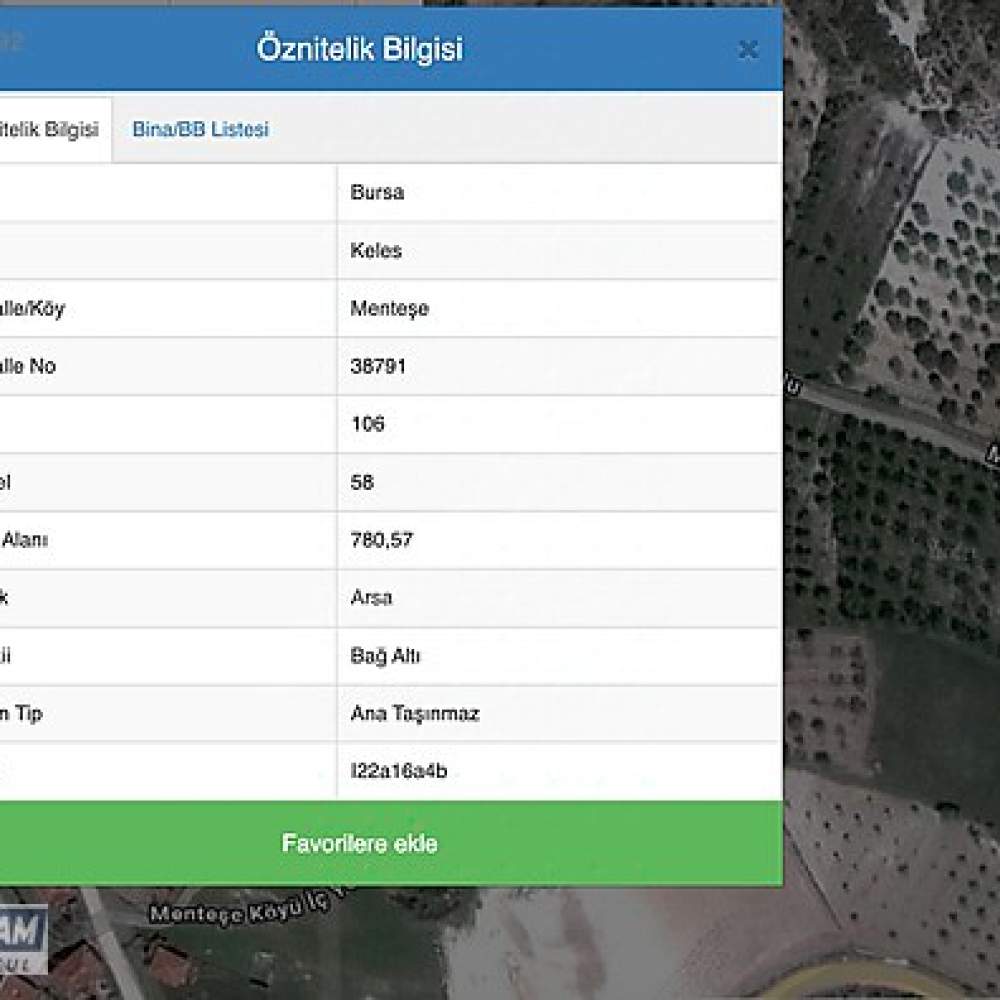
Task: Select the value "Menteşe"
Action: pyautogui.click(x=389, y=309)
